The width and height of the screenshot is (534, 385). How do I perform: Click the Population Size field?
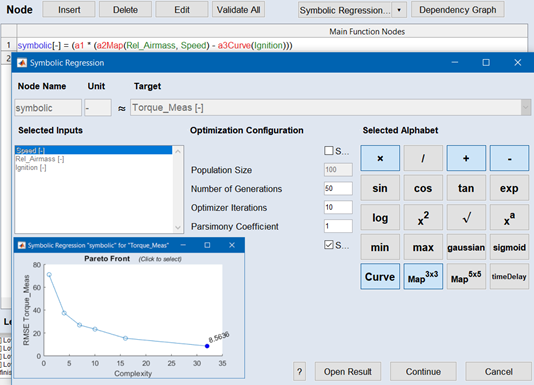[338, 169]
